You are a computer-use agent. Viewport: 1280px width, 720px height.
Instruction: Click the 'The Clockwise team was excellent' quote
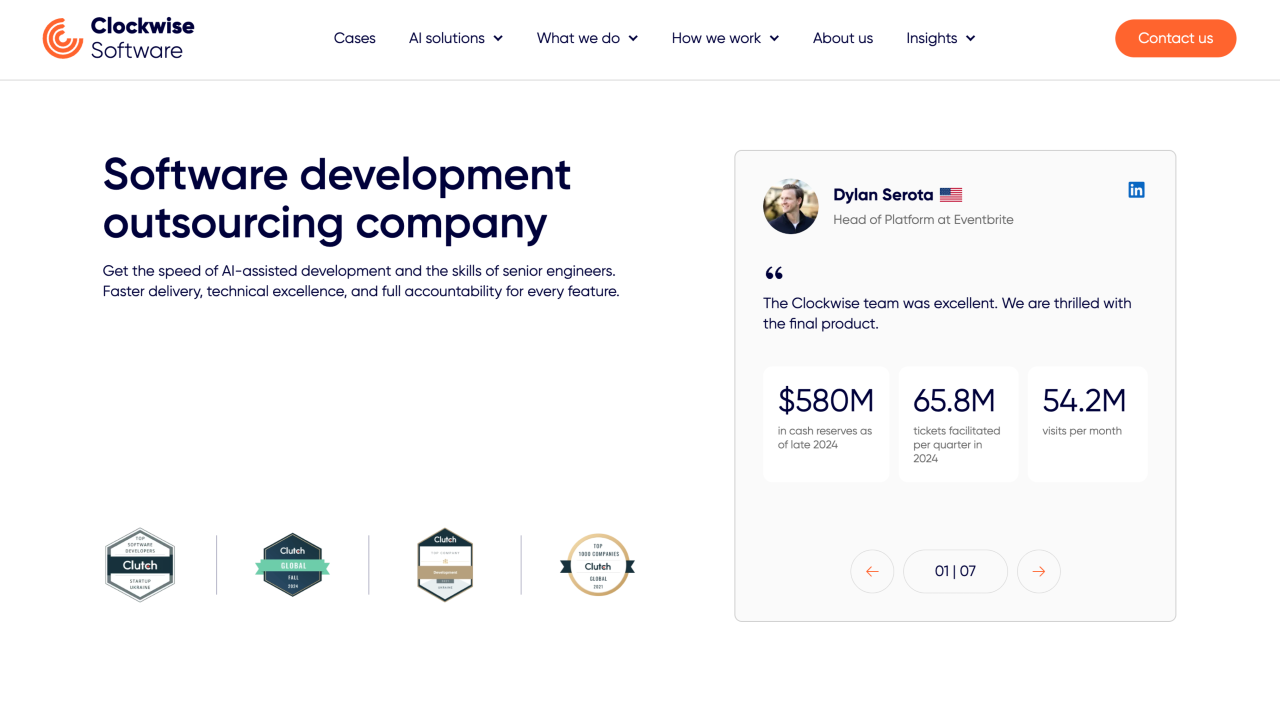pyautogui.click(x=947, y=313)
